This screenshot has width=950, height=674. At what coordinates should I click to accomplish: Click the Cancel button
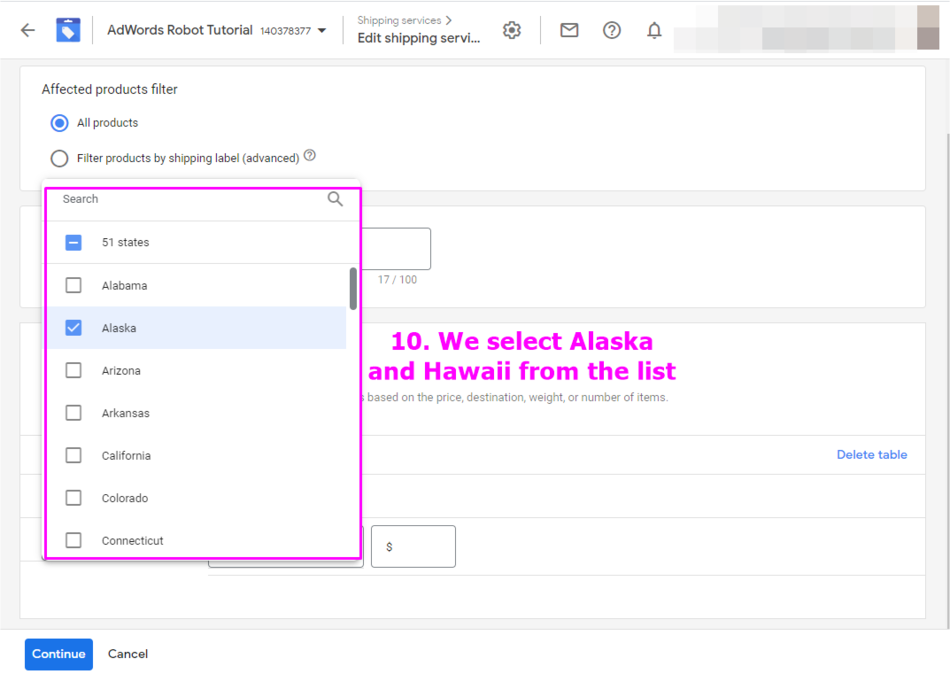click(x=128, y=654)
